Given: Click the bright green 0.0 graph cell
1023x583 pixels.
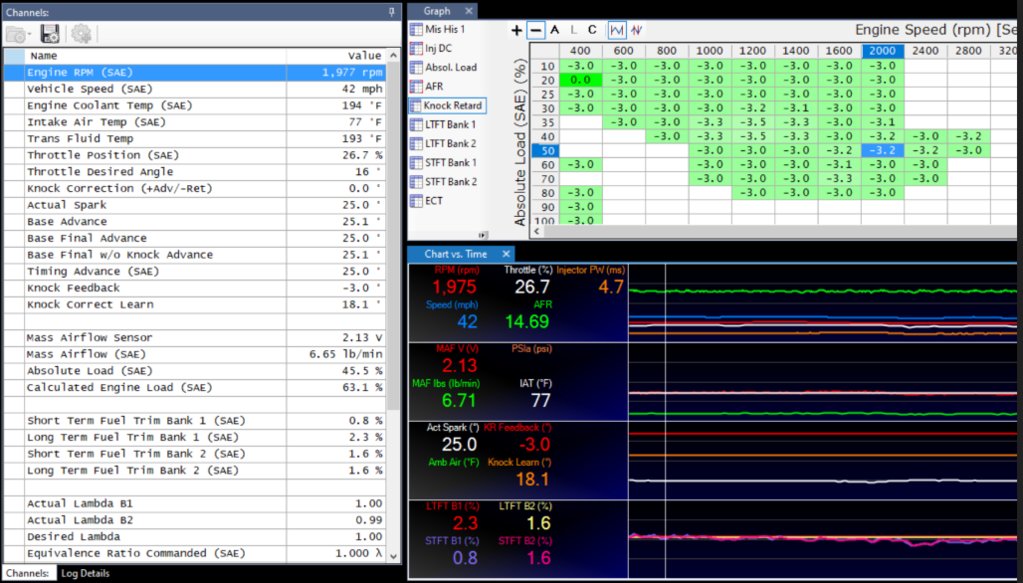Looking at the screenshot, I should 580,80.
